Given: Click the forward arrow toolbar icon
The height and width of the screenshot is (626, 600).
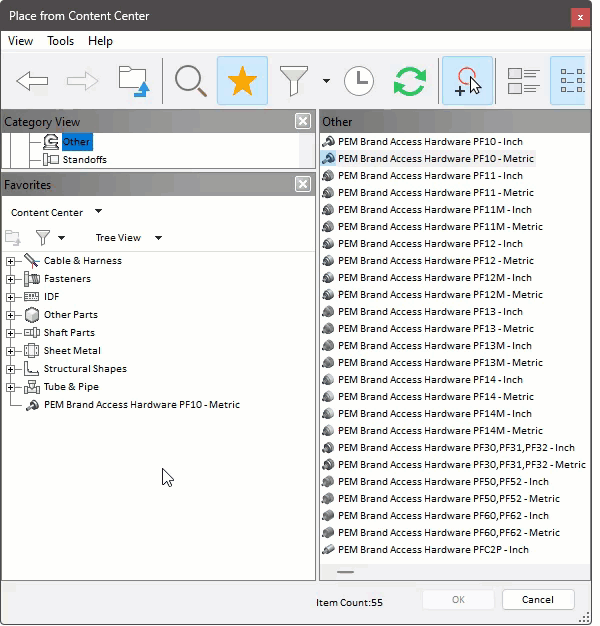Looking at the screenshot, I should point(82,81).
